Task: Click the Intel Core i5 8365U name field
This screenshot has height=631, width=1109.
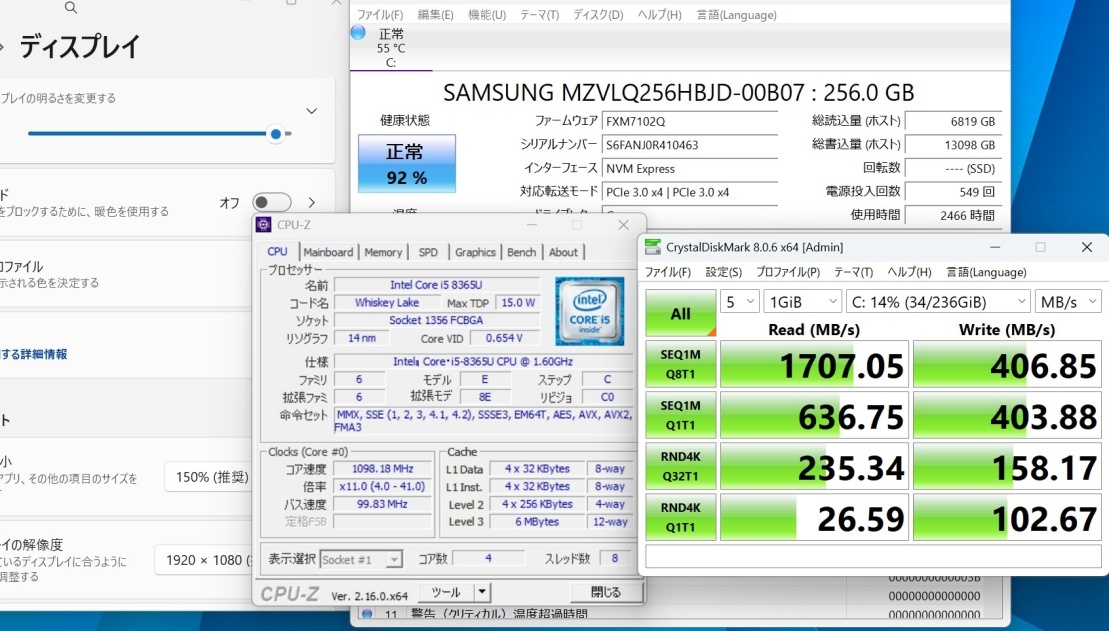Action: point(436,284)
